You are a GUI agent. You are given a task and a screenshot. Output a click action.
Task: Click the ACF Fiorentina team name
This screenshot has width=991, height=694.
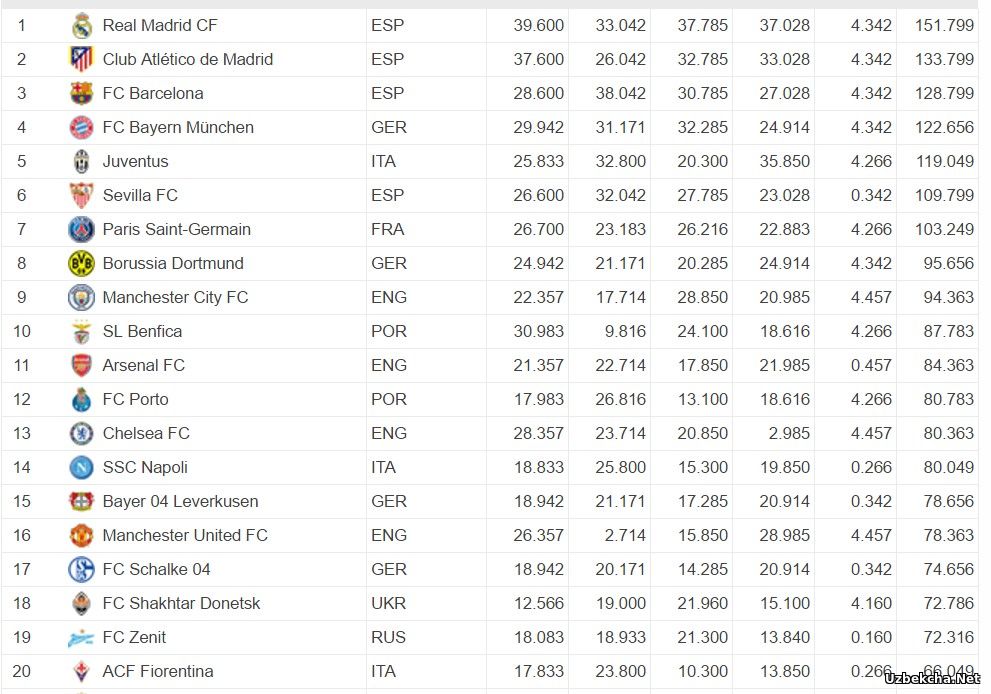[x=158, y=671]
